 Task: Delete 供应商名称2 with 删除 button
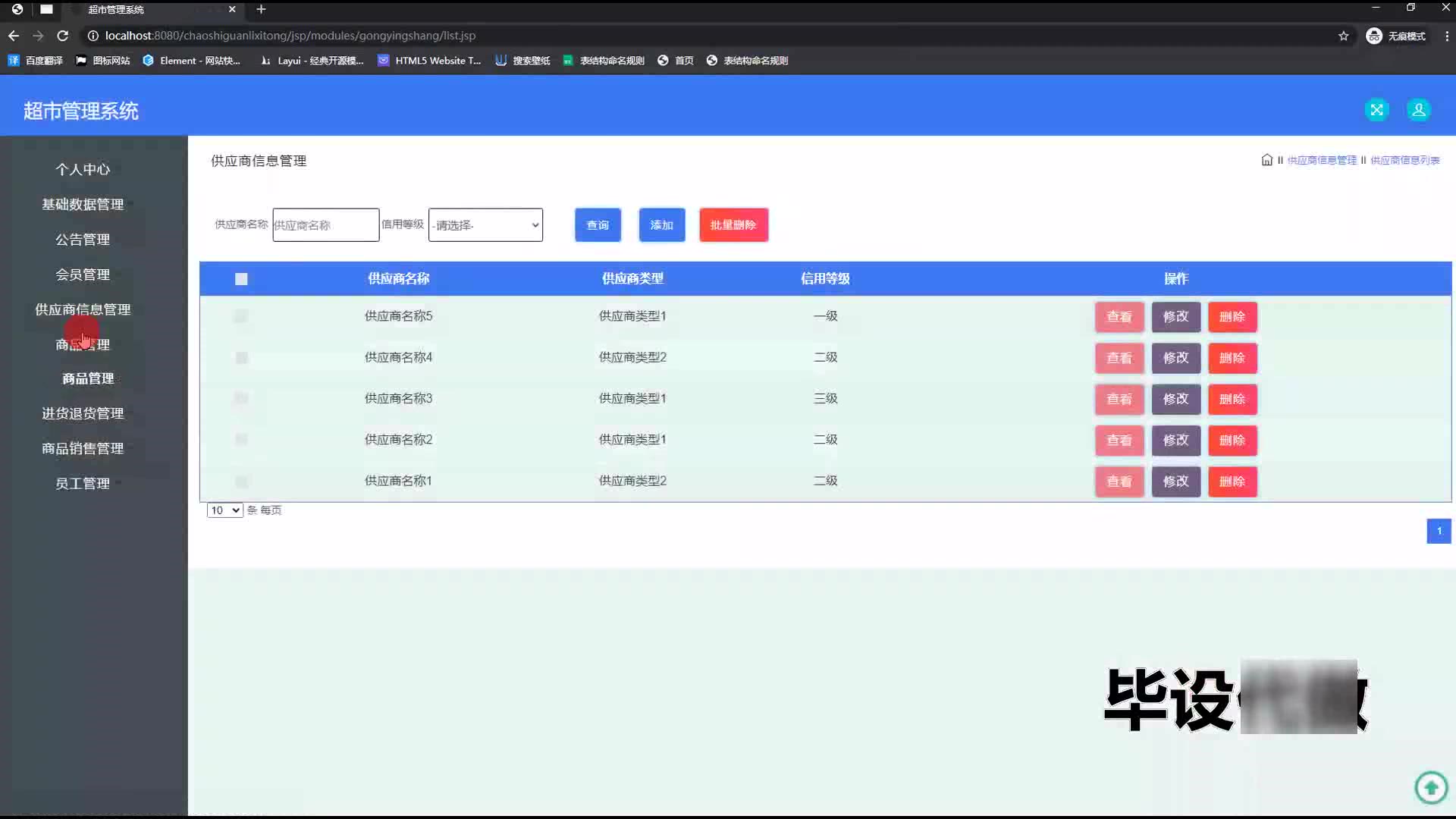pyautogui.click(x=1232, y=440)
